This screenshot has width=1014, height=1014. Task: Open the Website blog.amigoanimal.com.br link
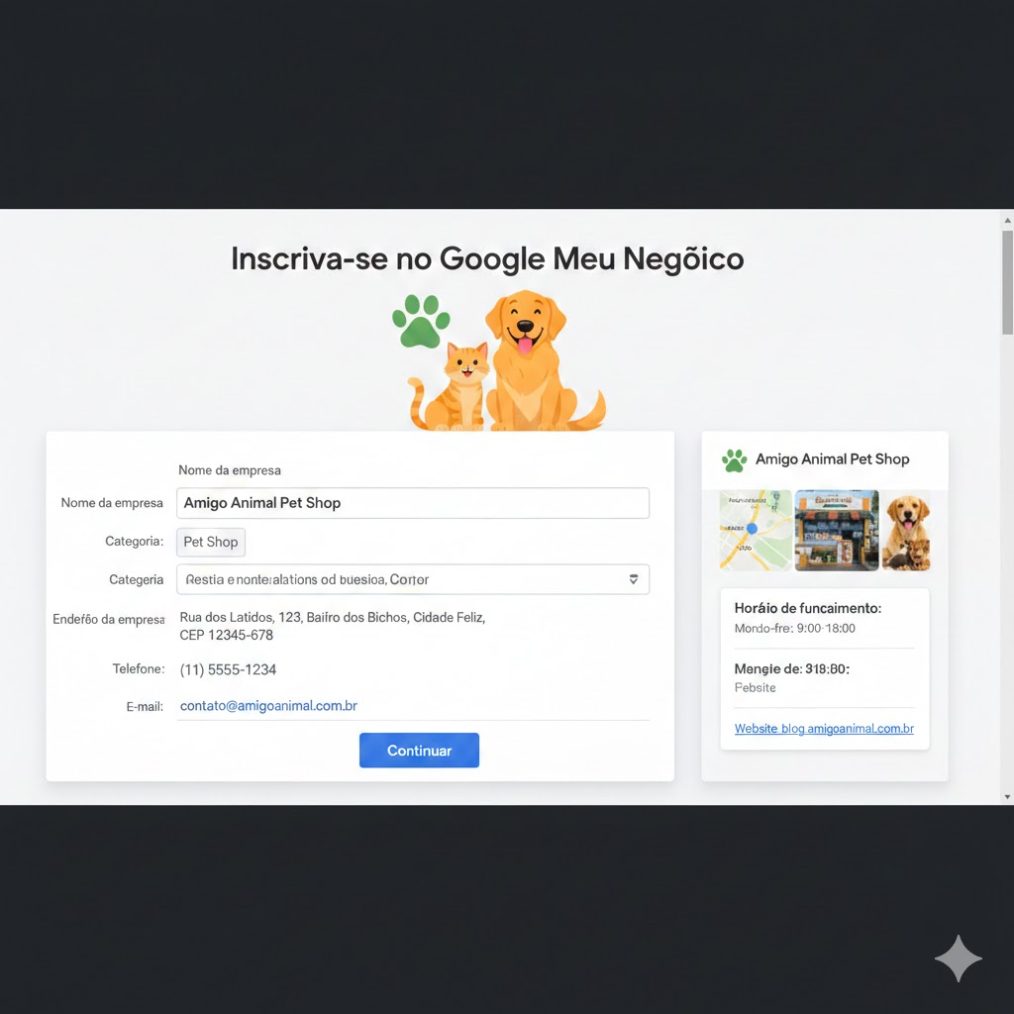click(824, 729)
